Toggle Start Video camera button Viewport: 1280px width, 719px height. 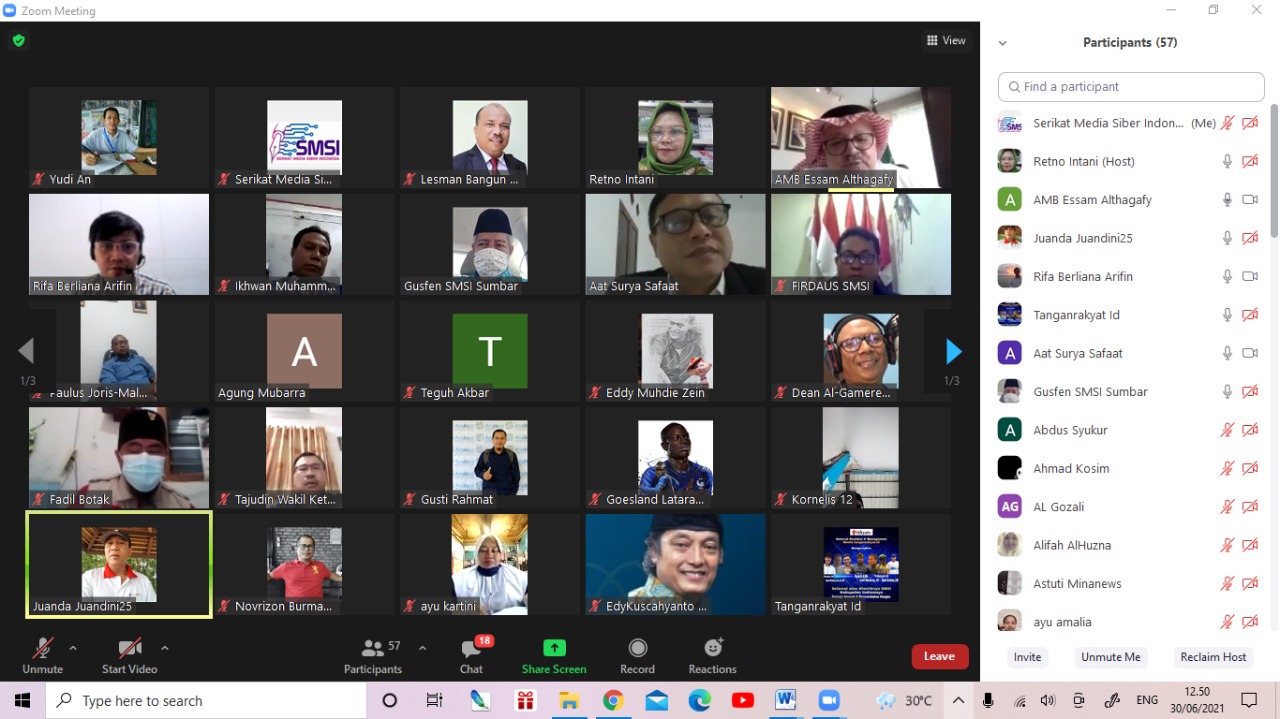tap(129, 648)
